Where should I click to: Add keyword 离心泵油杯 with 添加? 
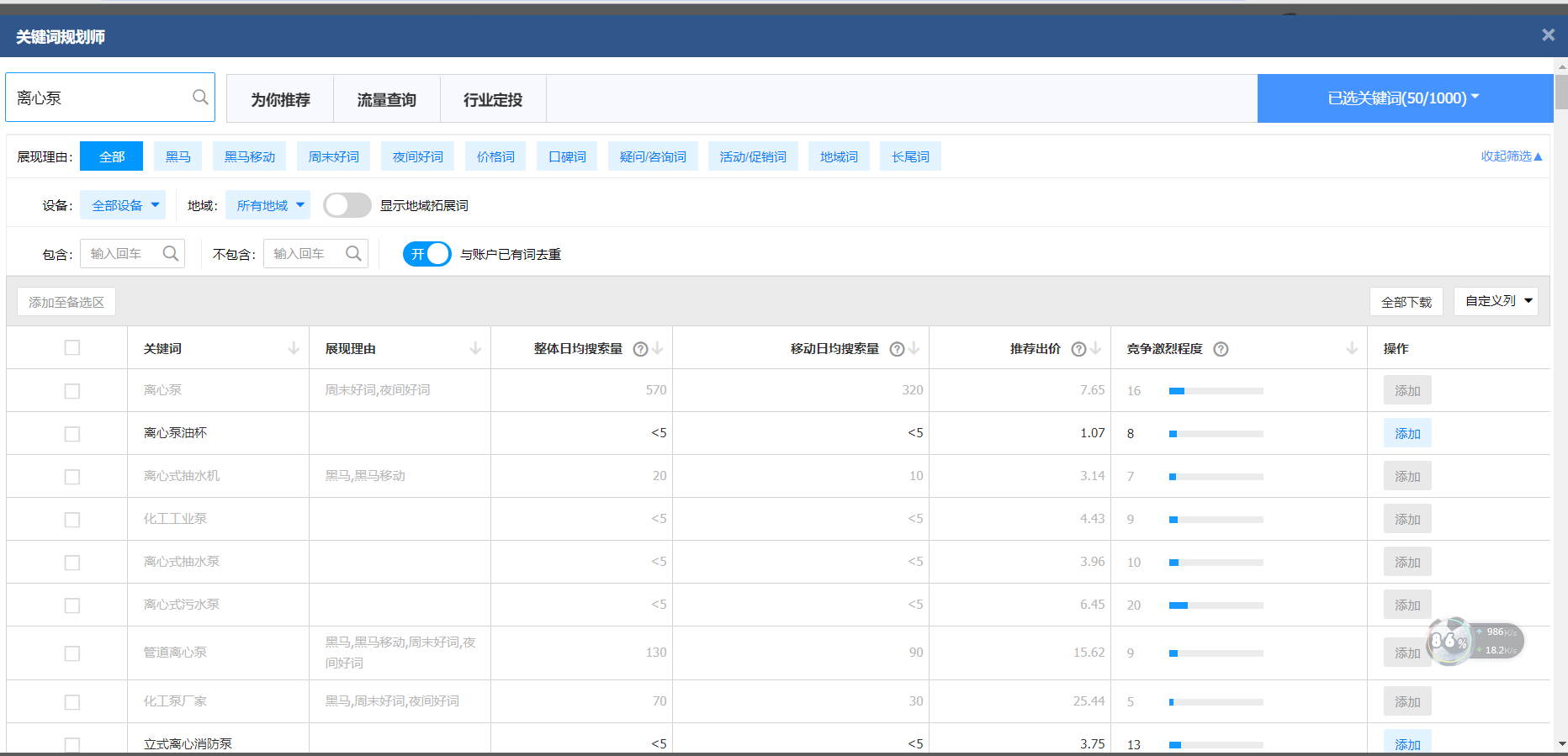pos(1407,433)
